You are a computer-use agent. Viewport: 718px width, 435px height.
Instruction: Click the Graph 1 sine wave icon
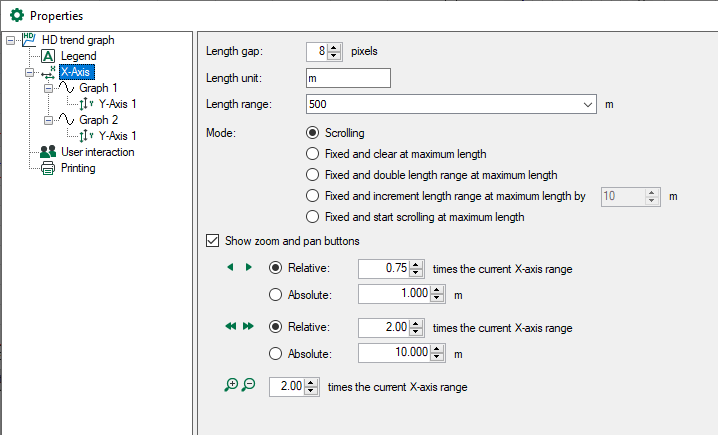pyautogui.click(x=67, y=88)
